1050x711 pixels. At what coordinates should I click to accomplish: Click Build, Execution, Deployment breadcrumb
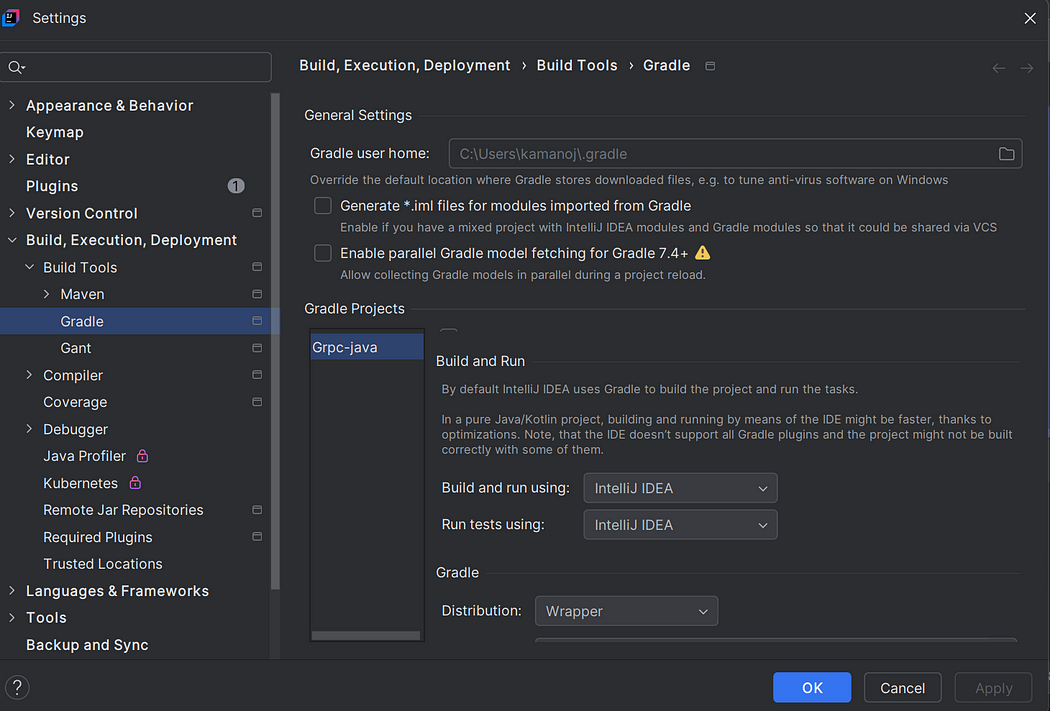tap(404, 66)
